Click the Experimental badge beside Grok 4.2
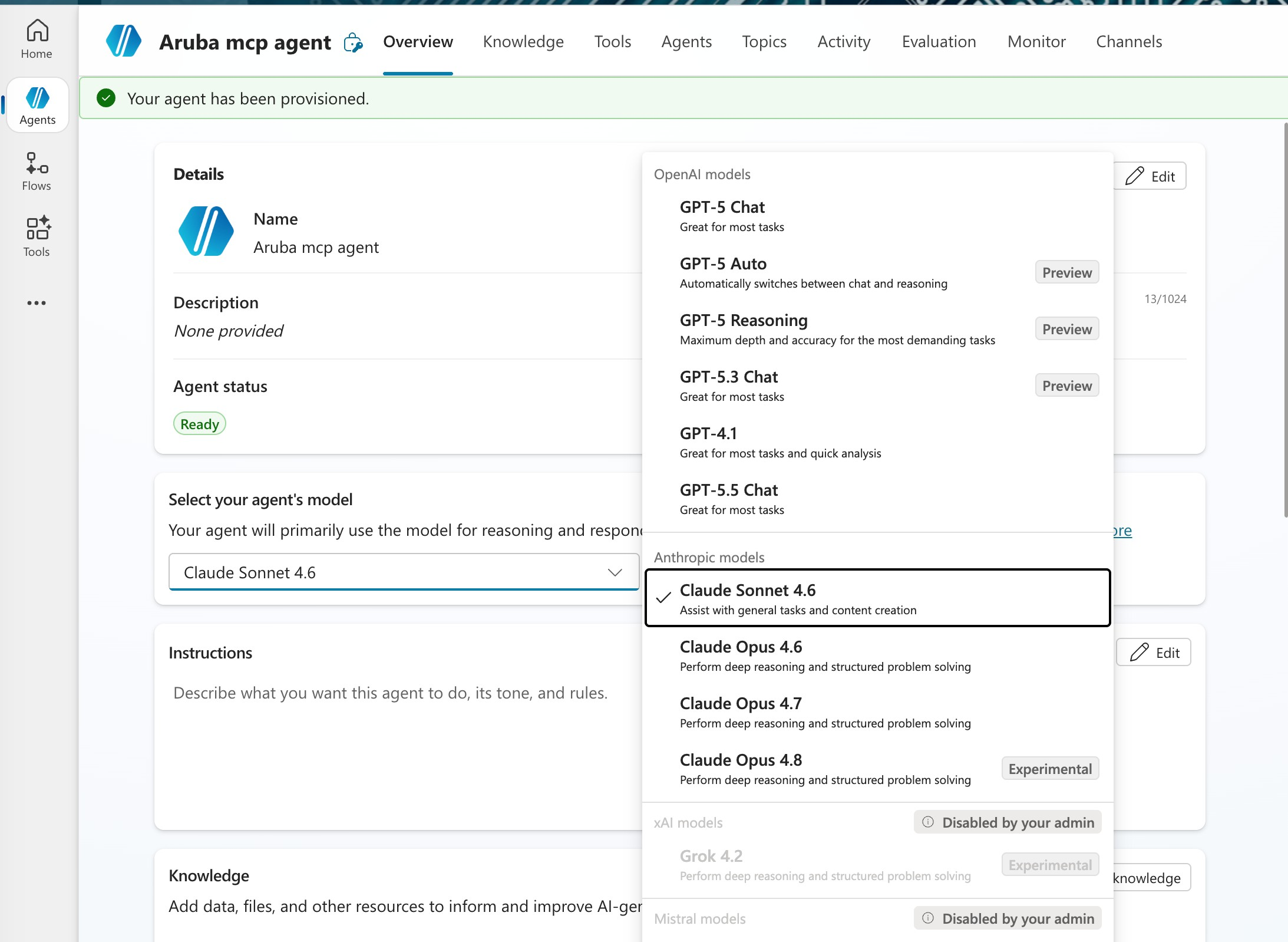The height and width of the screenshot is (942, 1288). tap(1050, 865)
